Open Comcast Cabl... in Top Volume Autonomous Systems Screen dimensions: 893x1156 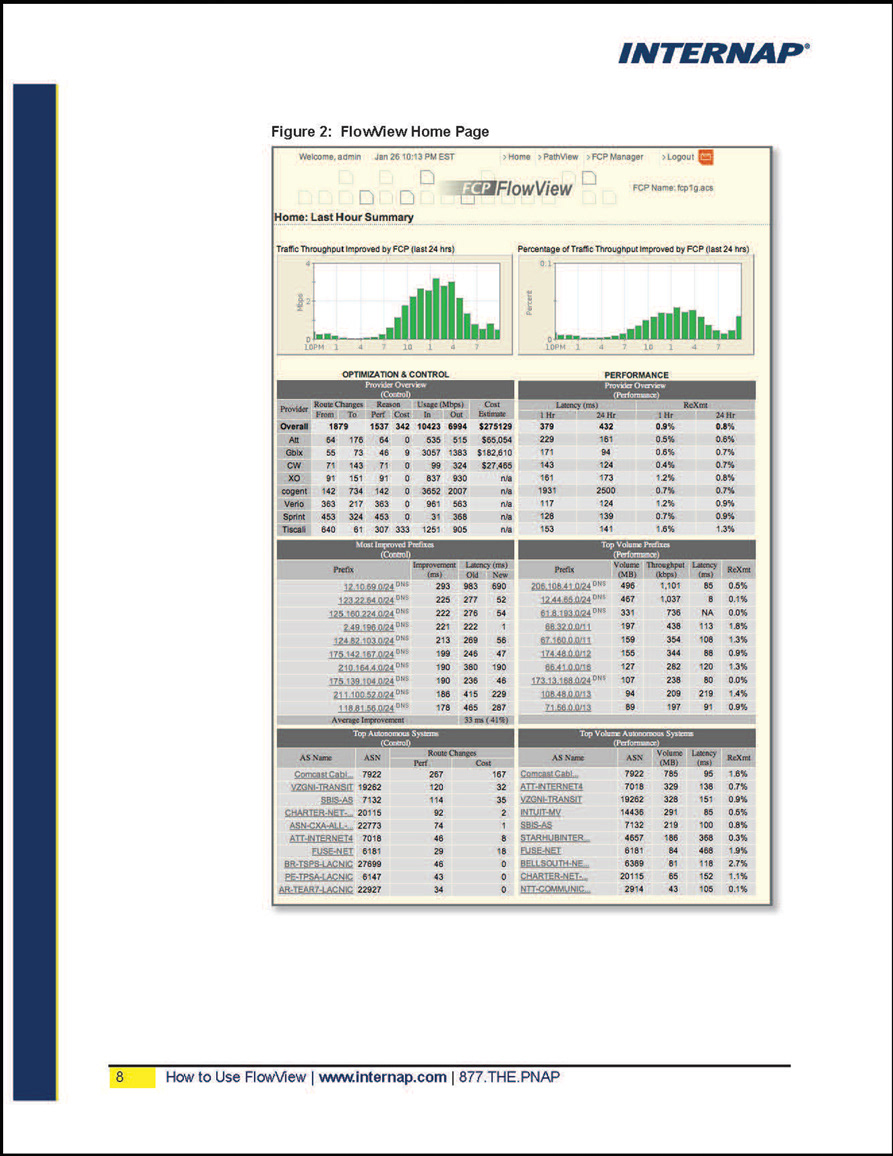click(x=549, y=774)
